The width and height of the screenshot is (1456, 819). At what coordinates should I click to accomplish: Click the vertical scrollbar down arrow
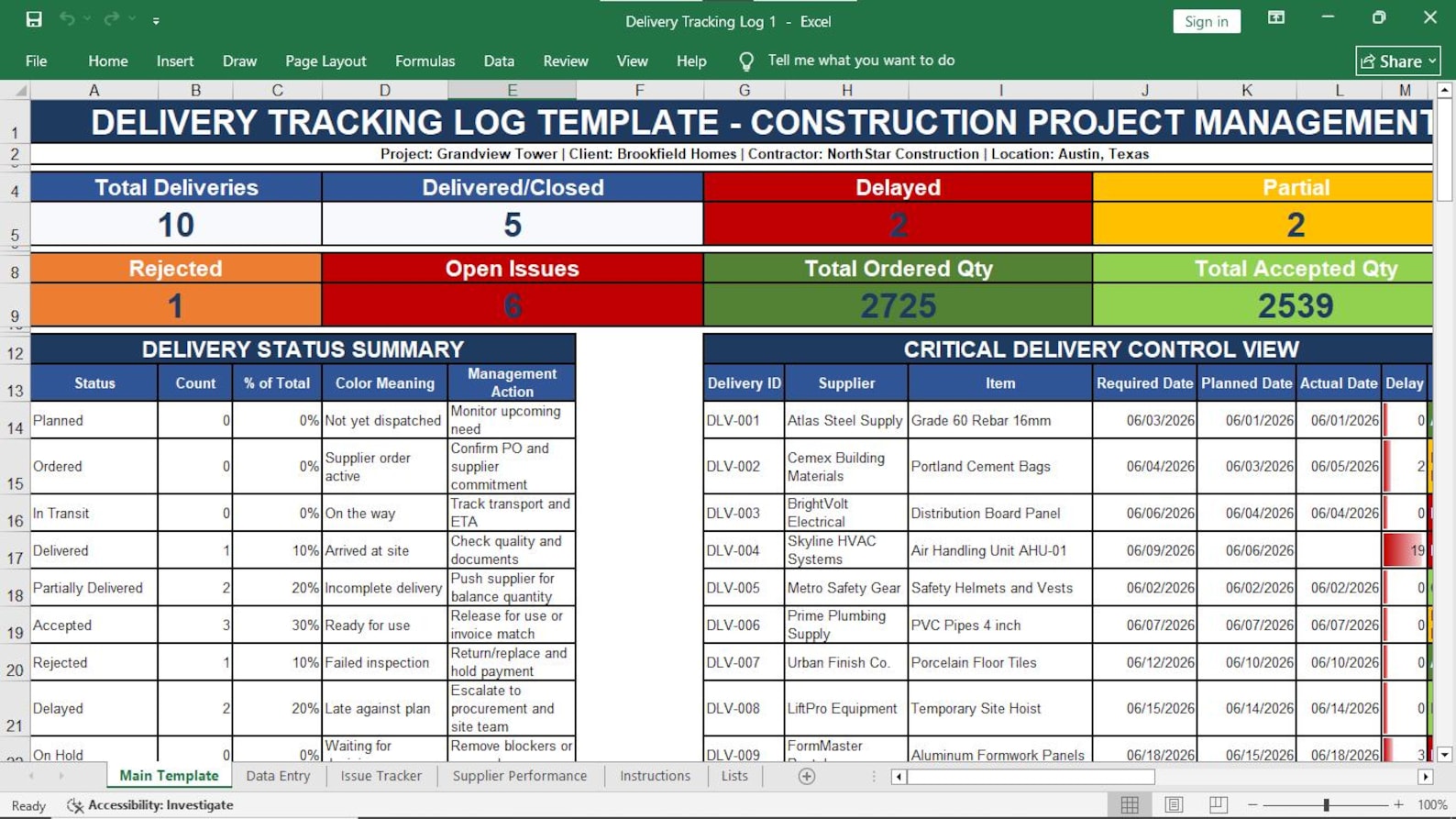click(1445, 754)
